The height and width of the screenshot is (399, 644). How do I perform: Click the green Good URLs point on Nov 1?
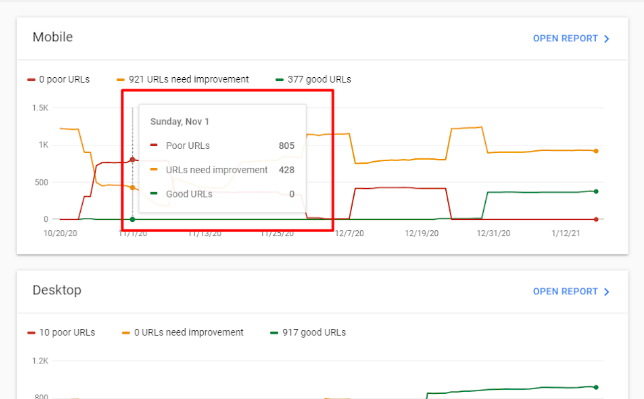(132, 219)
